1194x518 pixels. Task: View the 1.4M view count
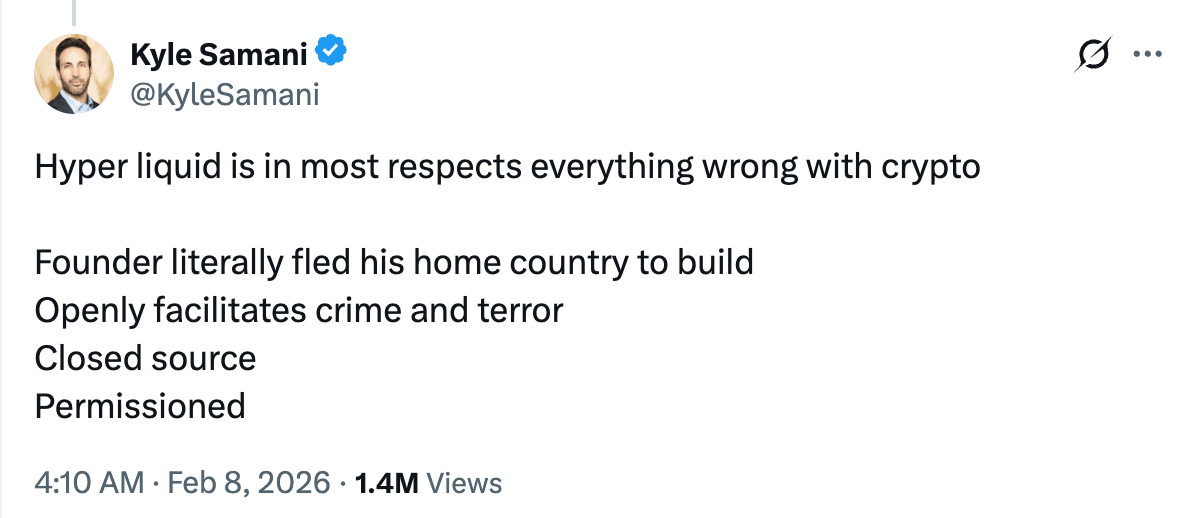[x=388, y=483]
